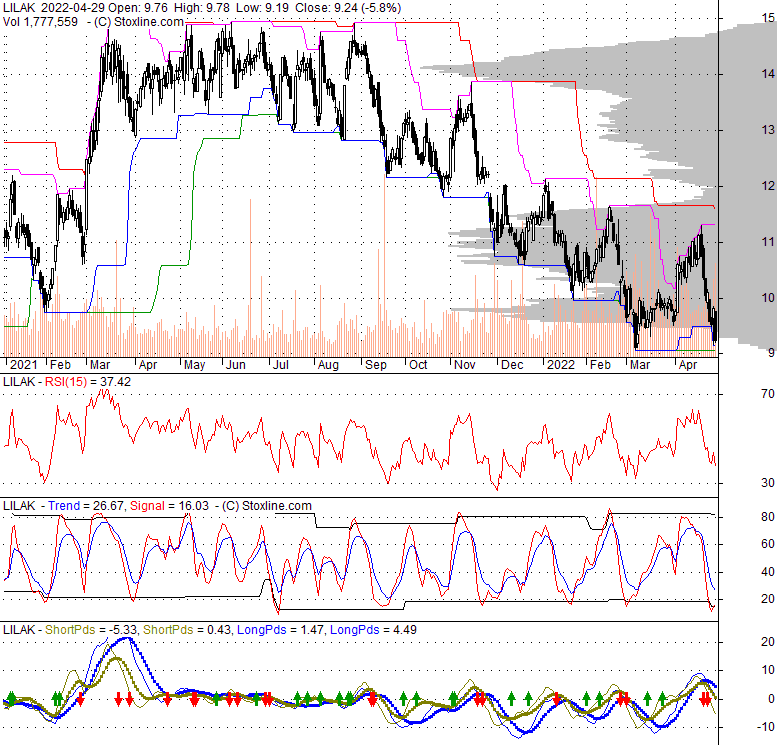The width and height of the screenshot is (778, 746).
Task: Click the 'Low: 9.19' value
Action: [x=263, y=8]
